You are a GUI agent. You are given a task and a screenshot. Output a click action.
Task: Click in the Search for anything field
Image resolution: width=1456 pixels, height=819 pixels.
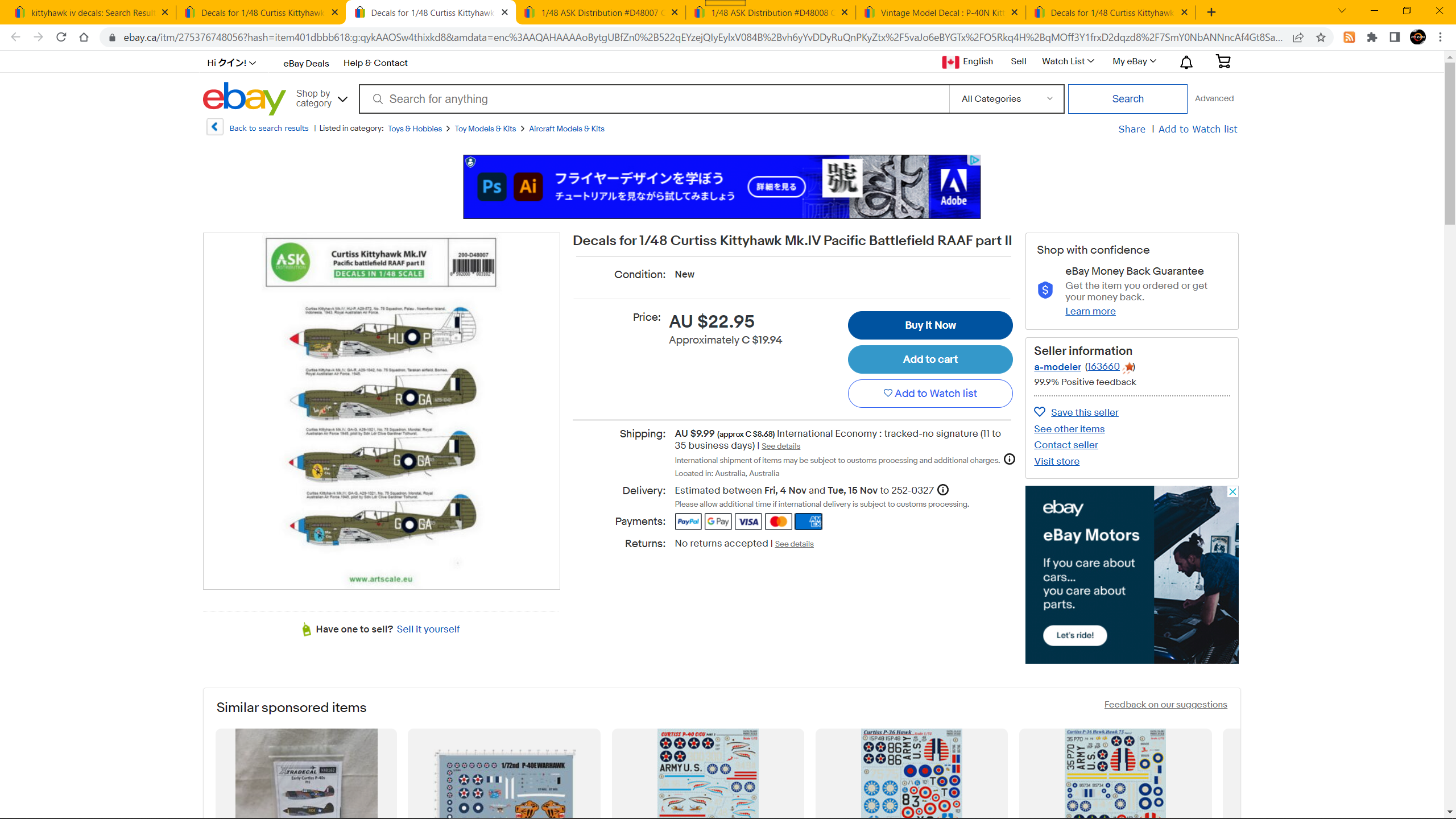point(654,99)
